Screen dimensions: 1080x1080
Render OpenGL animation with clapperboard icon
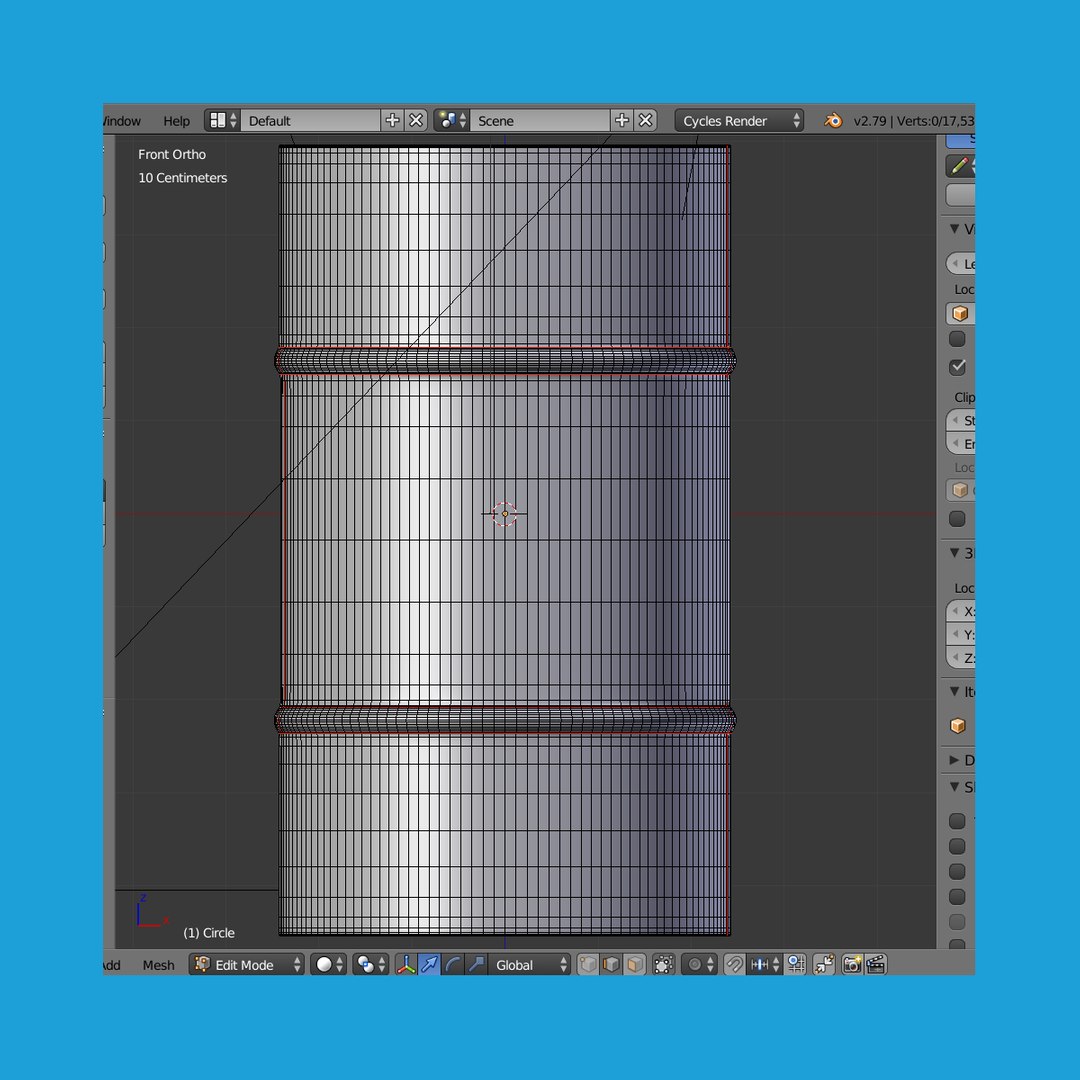pyautogui.click(x=875, y=964)
